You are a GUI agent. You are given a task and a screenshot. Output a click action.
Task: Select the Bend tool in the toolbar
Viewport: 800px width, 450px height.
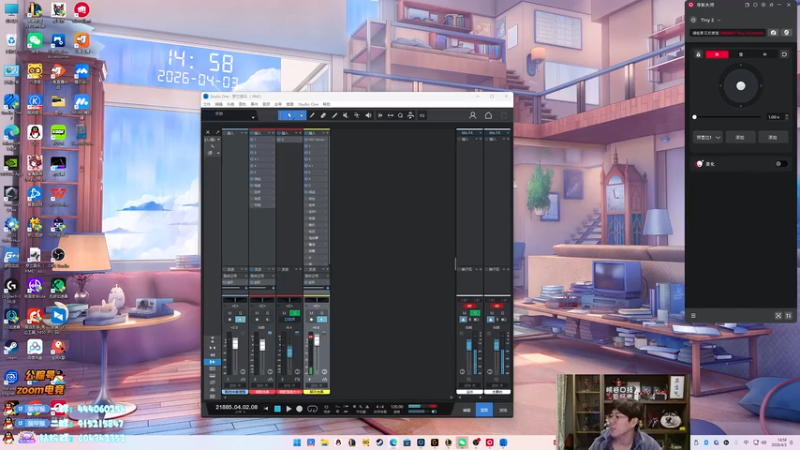point(357,116)
